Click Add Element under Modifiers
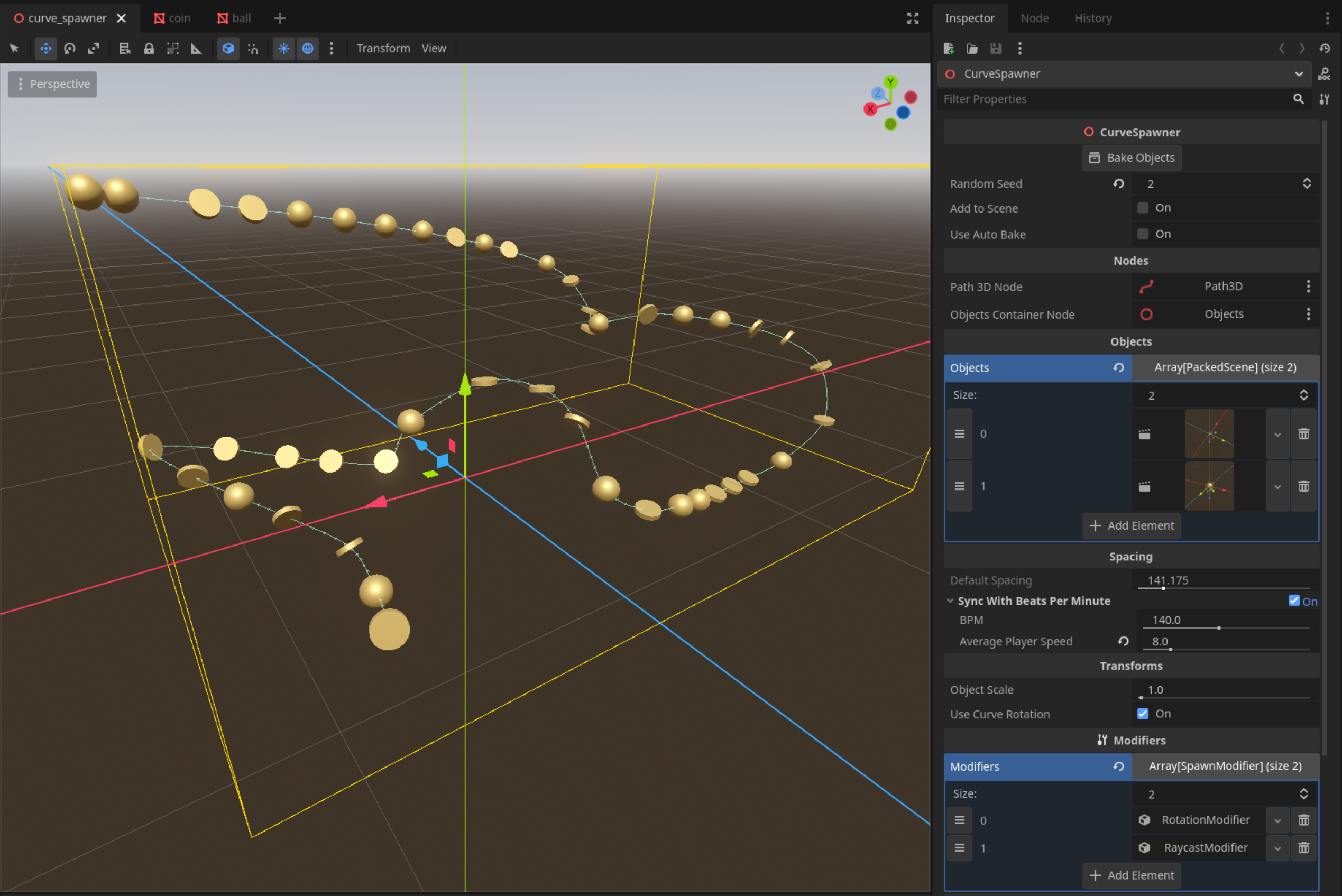The image size is (1342, 896). (1131, 875)
